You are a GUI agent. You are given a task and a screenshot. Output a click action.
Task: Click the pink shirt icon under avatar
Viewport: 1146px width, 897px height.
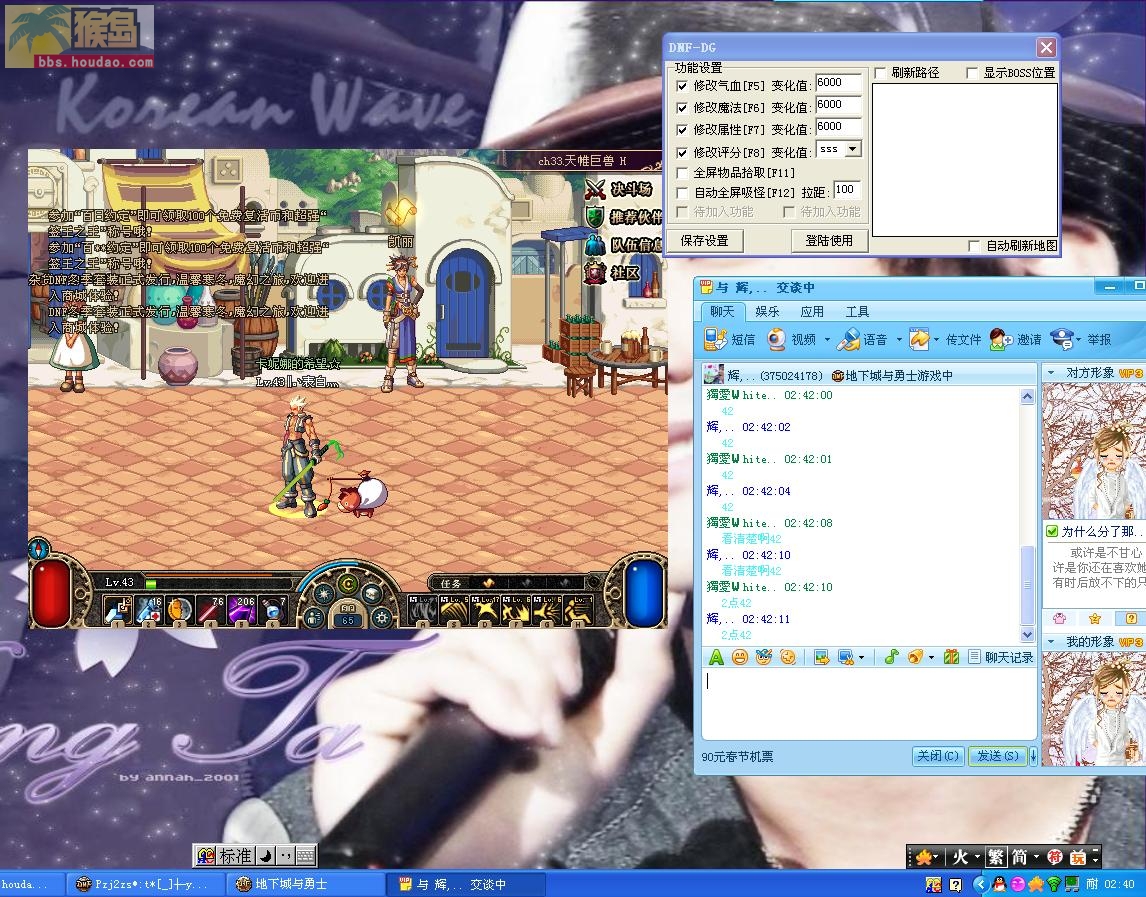(1060, 618)
